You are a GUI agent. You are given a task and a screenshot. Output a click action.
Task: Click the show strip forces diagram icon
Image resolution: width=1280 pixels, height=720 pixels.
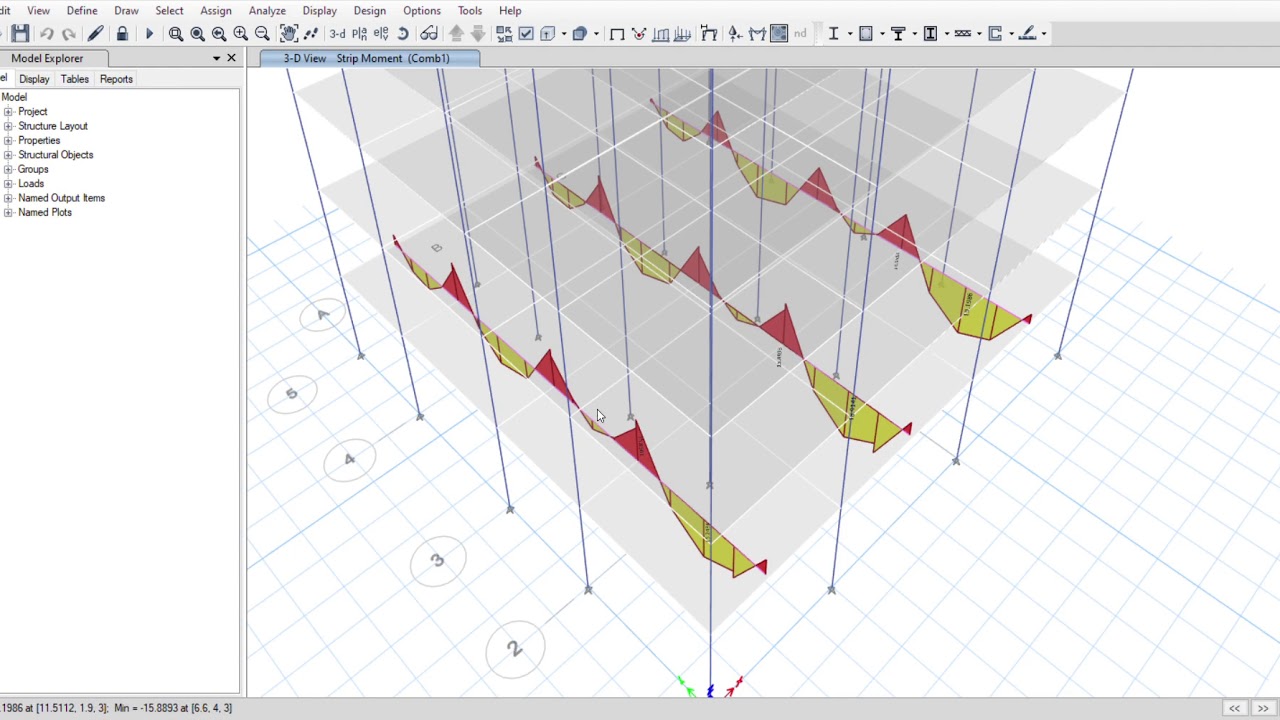(682, 33)
